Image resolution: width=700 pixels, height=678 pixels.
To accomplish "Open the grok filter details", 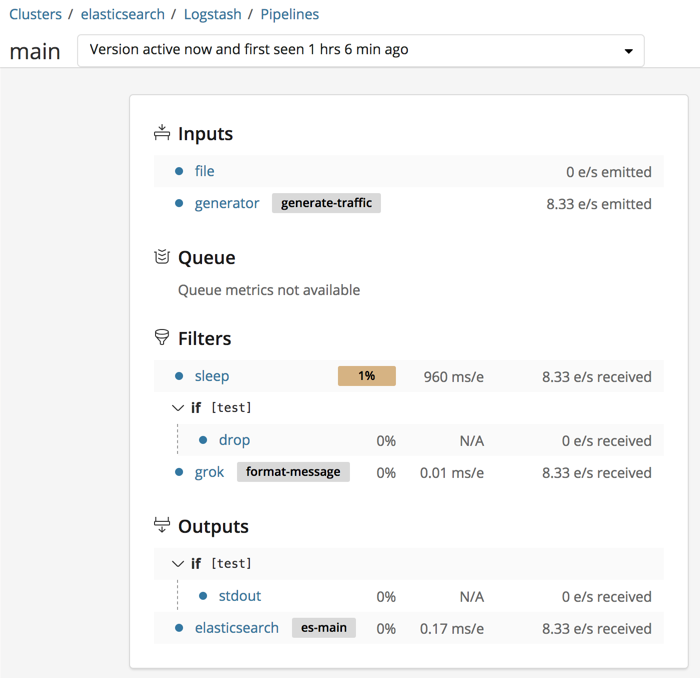I will click(x=209, y=472).
